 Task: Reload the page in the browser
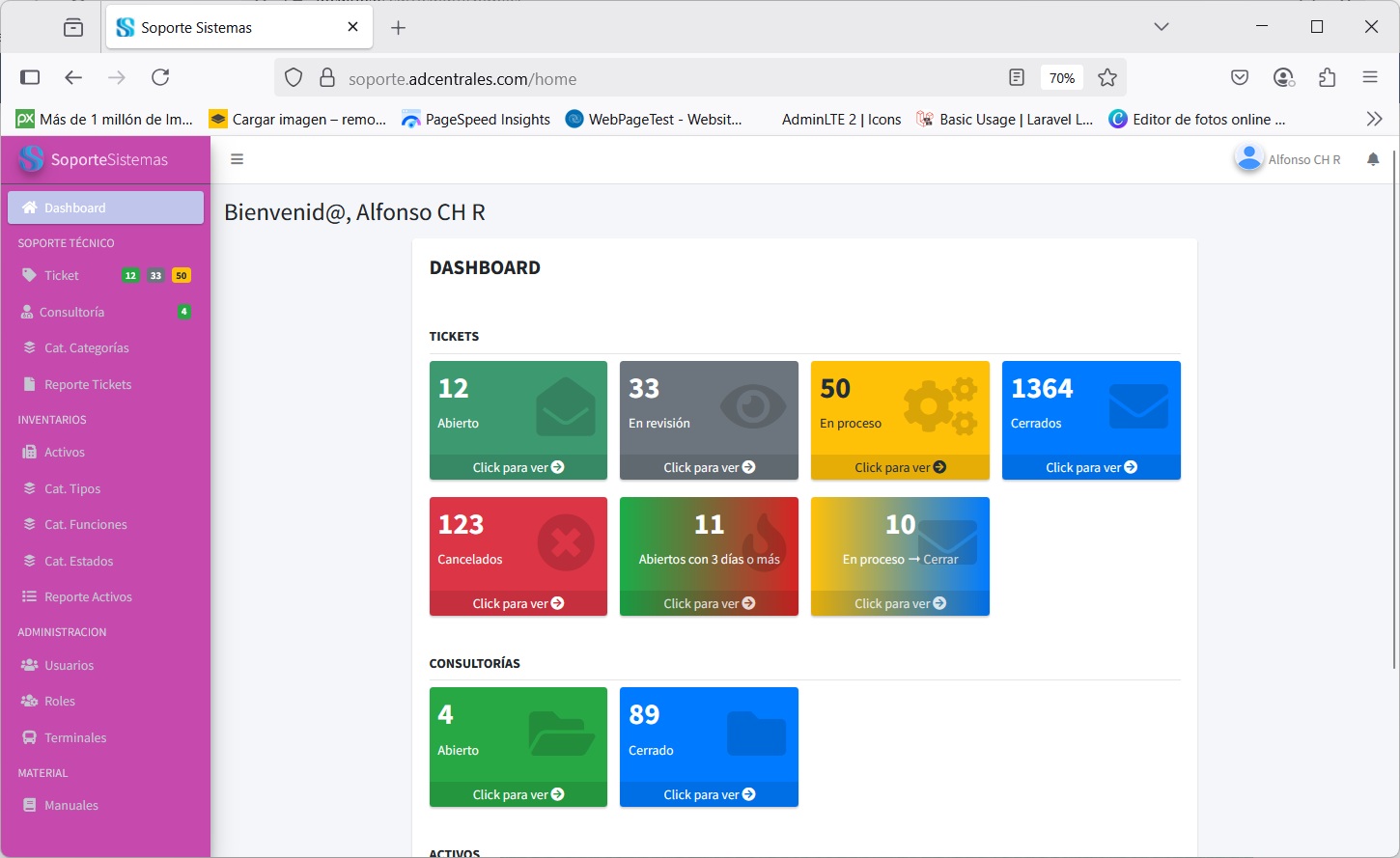pyautogui.click(x=160, y=77)
